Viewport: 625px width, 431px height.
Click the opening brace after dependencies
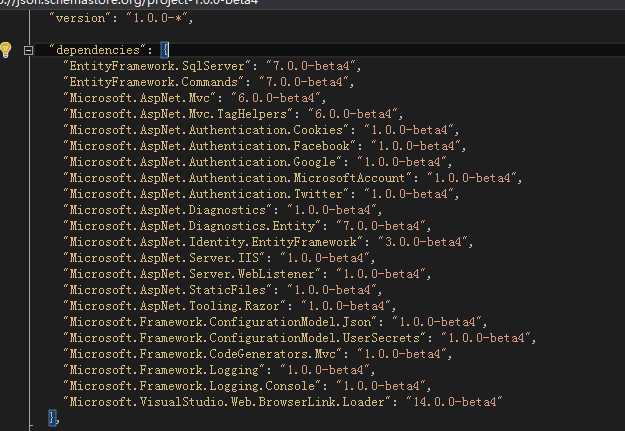165,50
